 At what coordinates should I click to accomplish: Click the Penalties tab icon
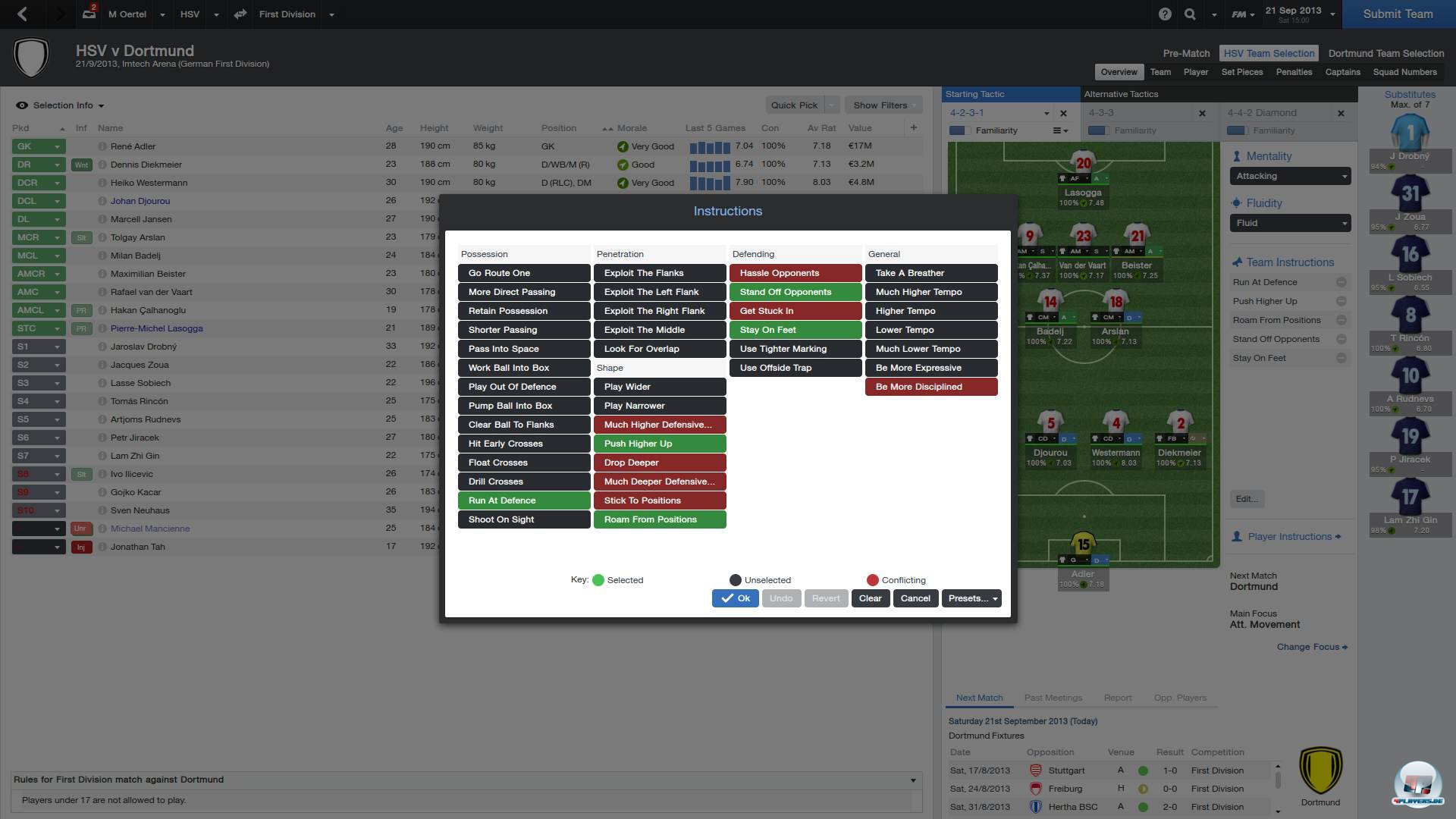1294,71
